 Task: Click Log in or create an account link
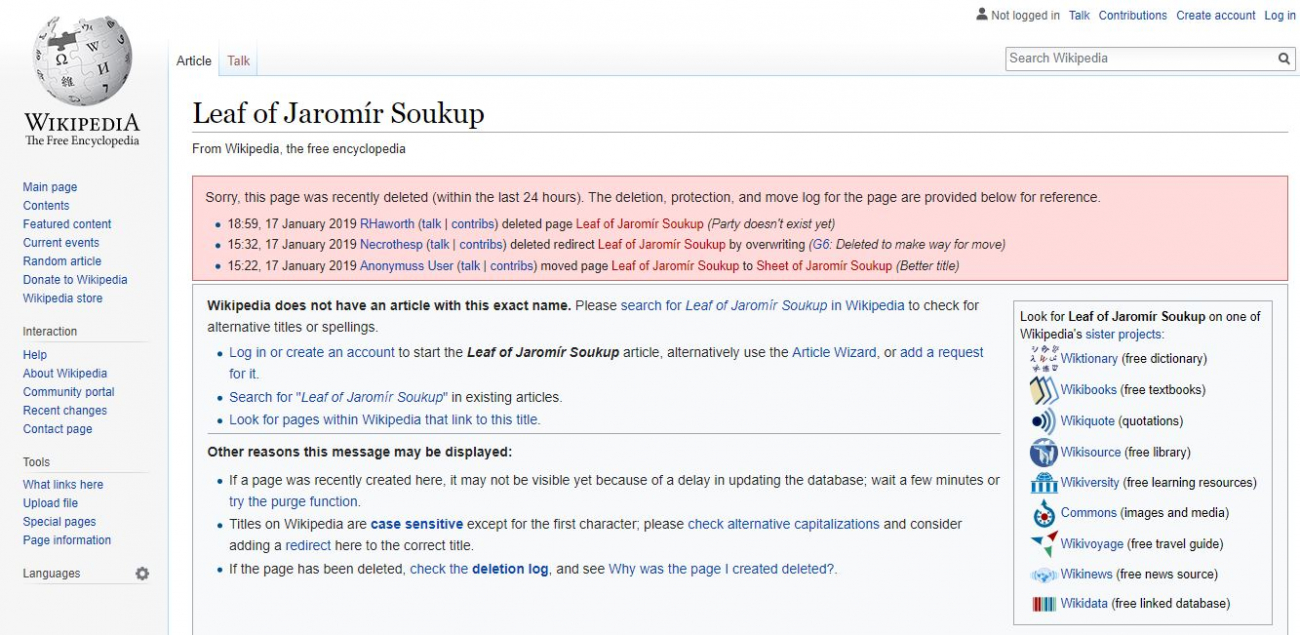pos(312,352)
